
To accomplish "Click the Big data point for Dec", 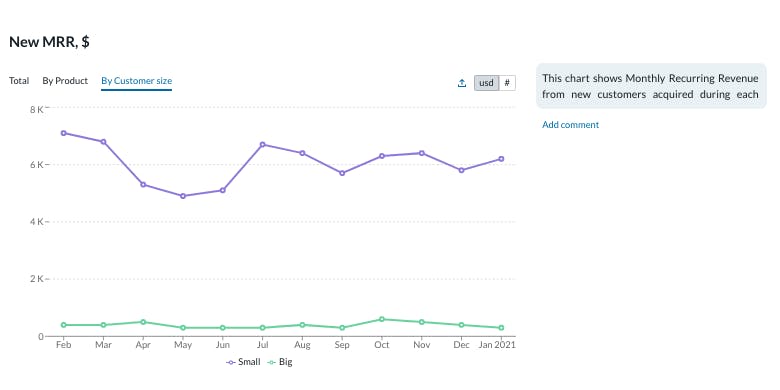I will [x=462, y=325].
